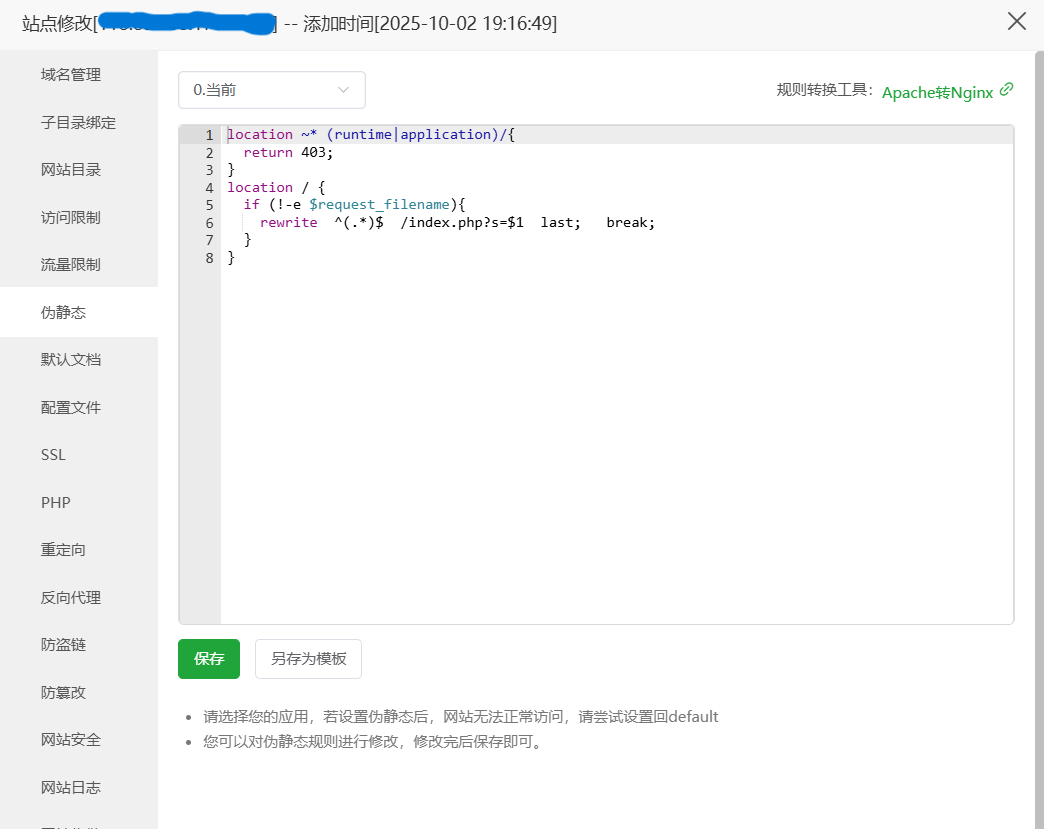Open the 0.当前 rewrite template dropdown
The height and width of the screenshot is (829, 1044).
point(272,90)
